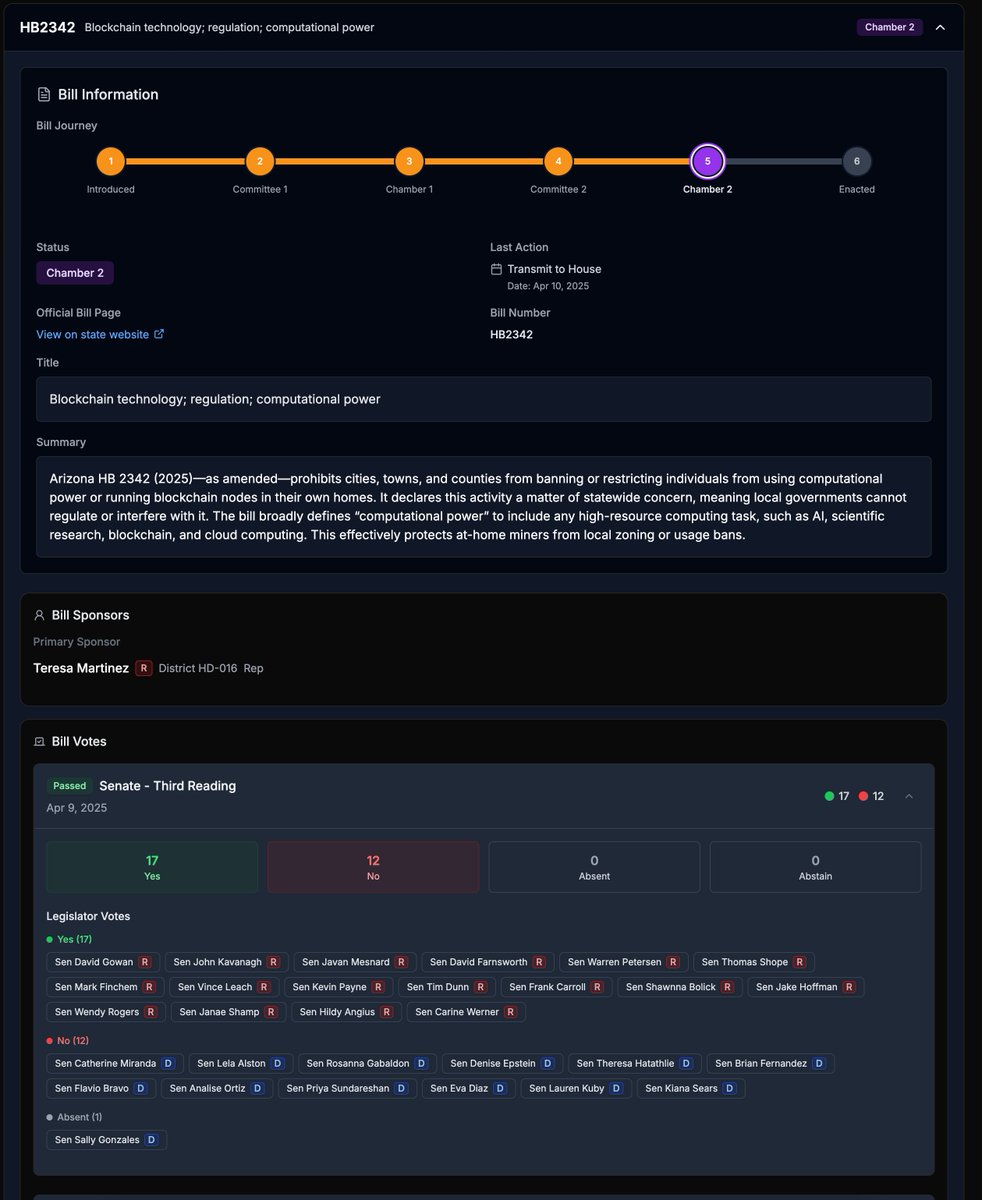This screenshot has width=982, height=1200.
Task: Click the Sen David Gowan vote chip
Action: 102,961
